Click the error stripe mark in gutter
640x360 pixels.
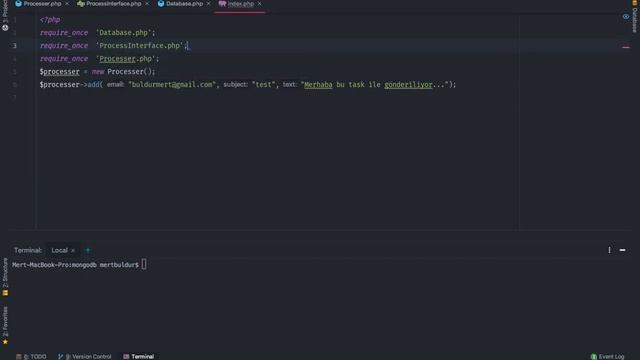[x=626, y=47]
